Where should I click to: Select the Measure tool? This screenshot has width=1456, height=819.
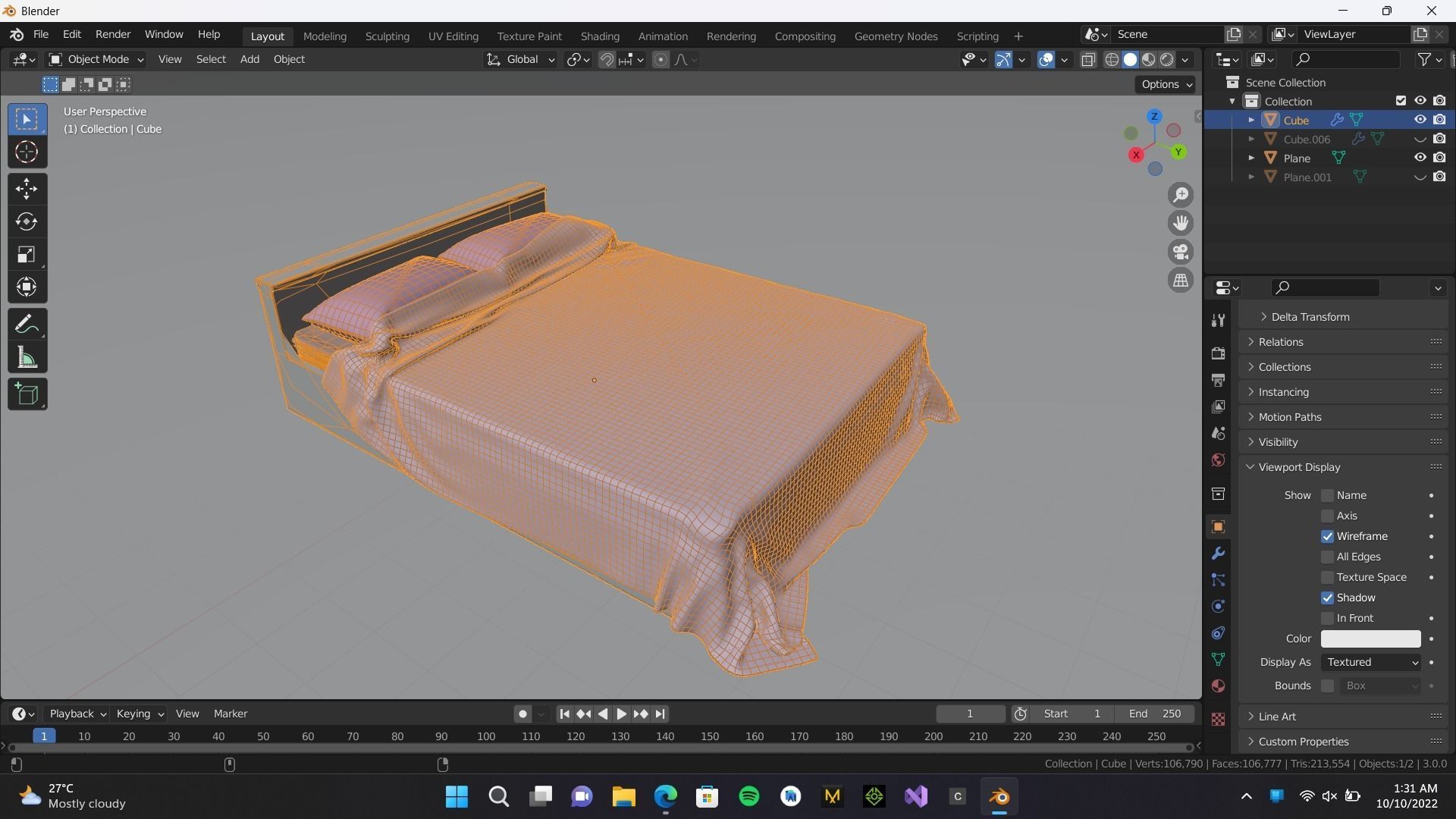pos(27,357)
